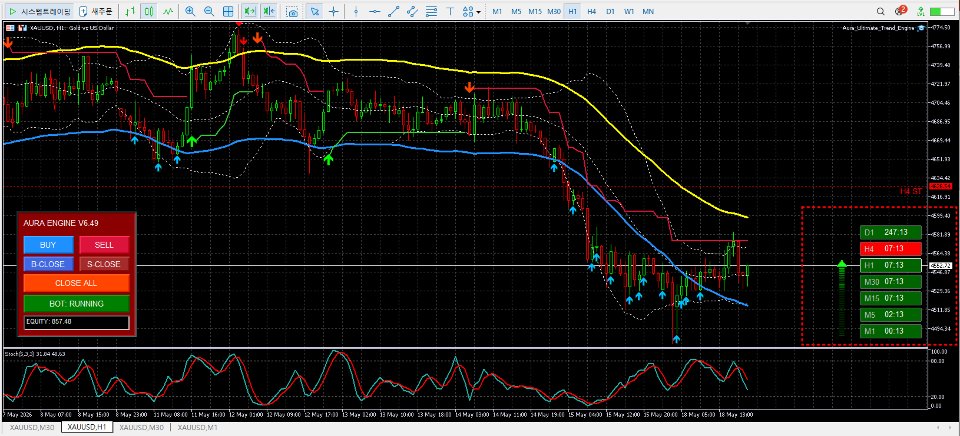Select the Fibonacci retracement tool
The image size is (960, 436).
click(432, 11)
